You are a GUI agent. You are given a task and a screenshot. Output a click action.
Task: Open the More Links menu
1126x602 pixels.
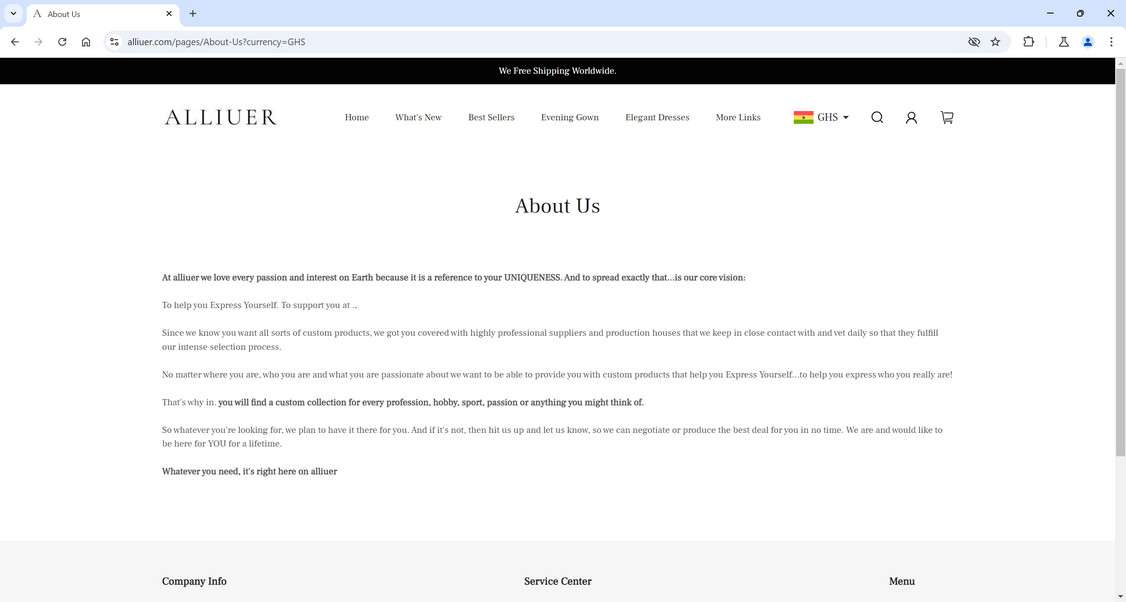coord(738,117)
